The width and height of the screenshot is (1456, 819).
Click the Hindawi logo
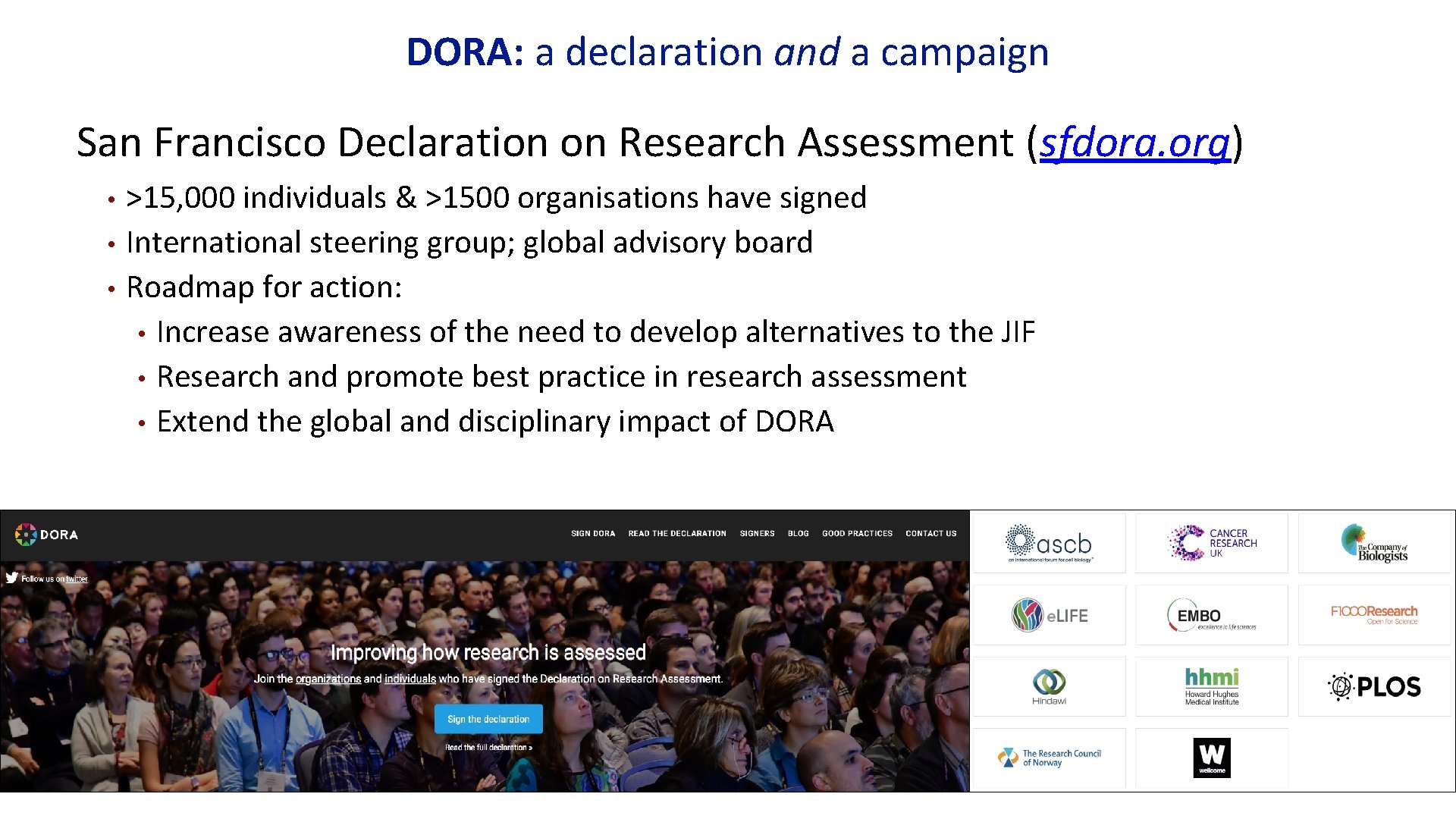[x=1050, y=686]
